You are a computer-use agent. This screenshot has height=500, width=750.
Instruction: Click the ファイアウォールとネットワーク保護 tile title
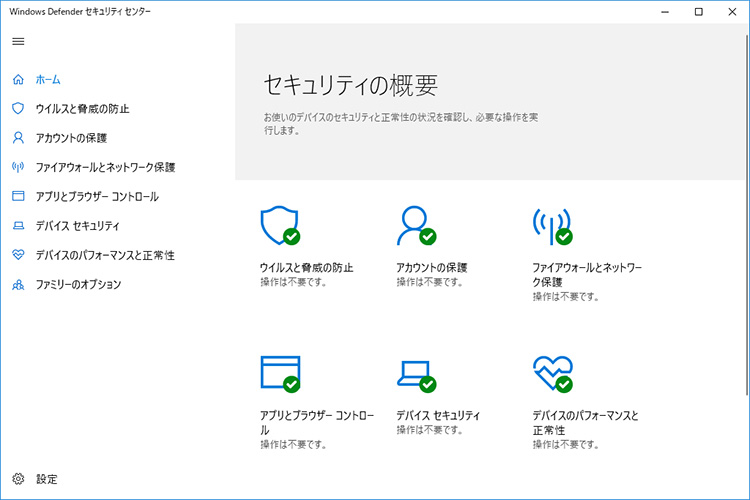click(587, 275)
